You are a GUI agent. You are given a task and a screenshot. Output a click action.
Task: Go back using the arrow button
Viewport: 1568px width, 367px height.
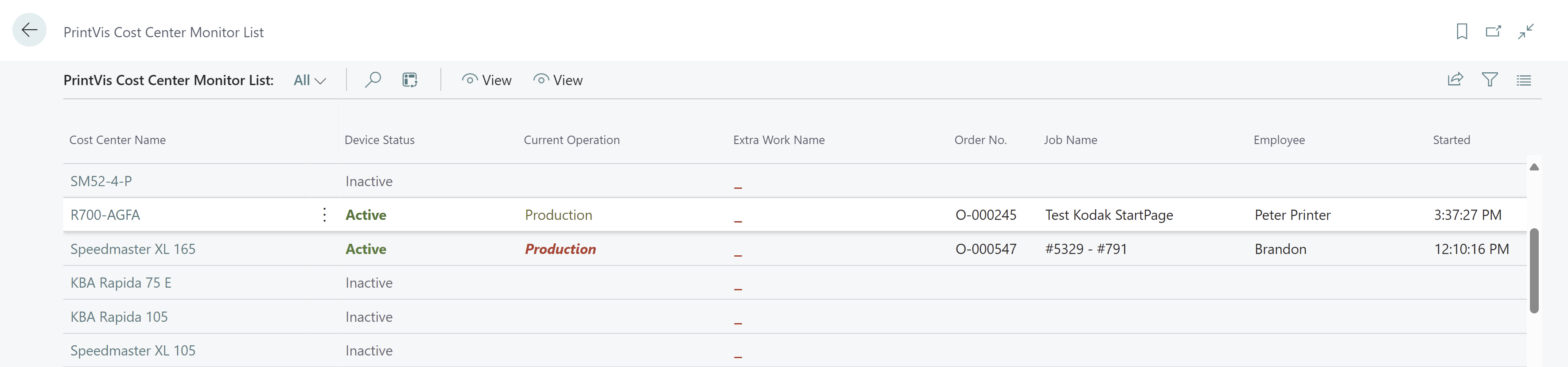29,30
